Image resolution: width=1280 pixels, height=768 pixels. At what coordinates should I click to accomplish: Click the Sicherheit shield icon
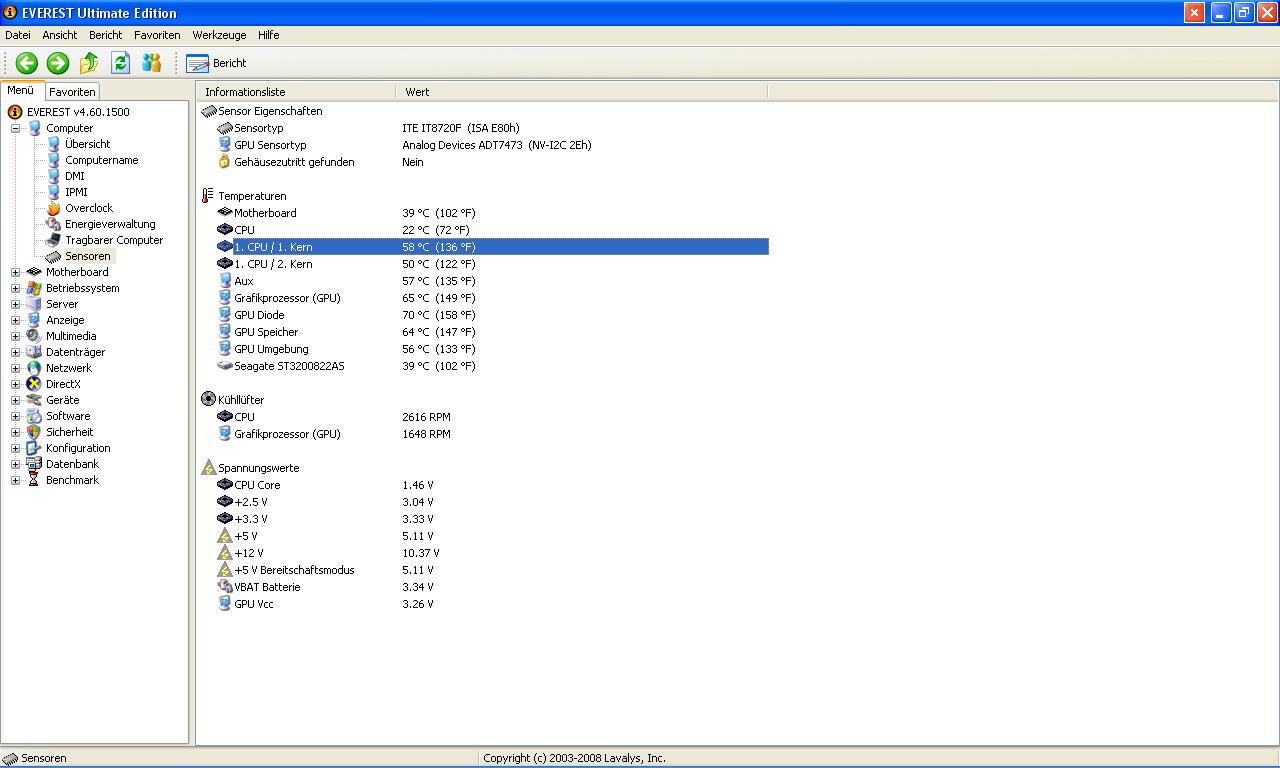click(x=35, y=432)
